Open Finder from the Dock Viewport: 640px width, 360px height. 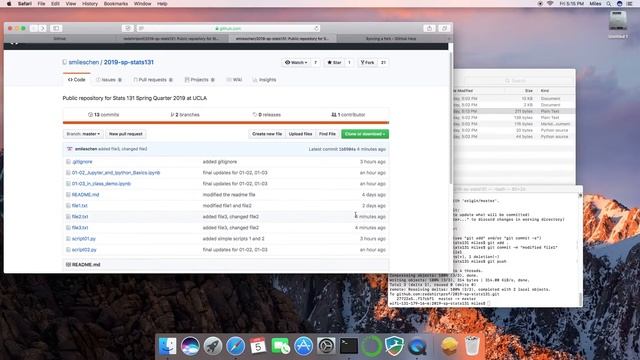pyautogui.click(x=167, y=346)
